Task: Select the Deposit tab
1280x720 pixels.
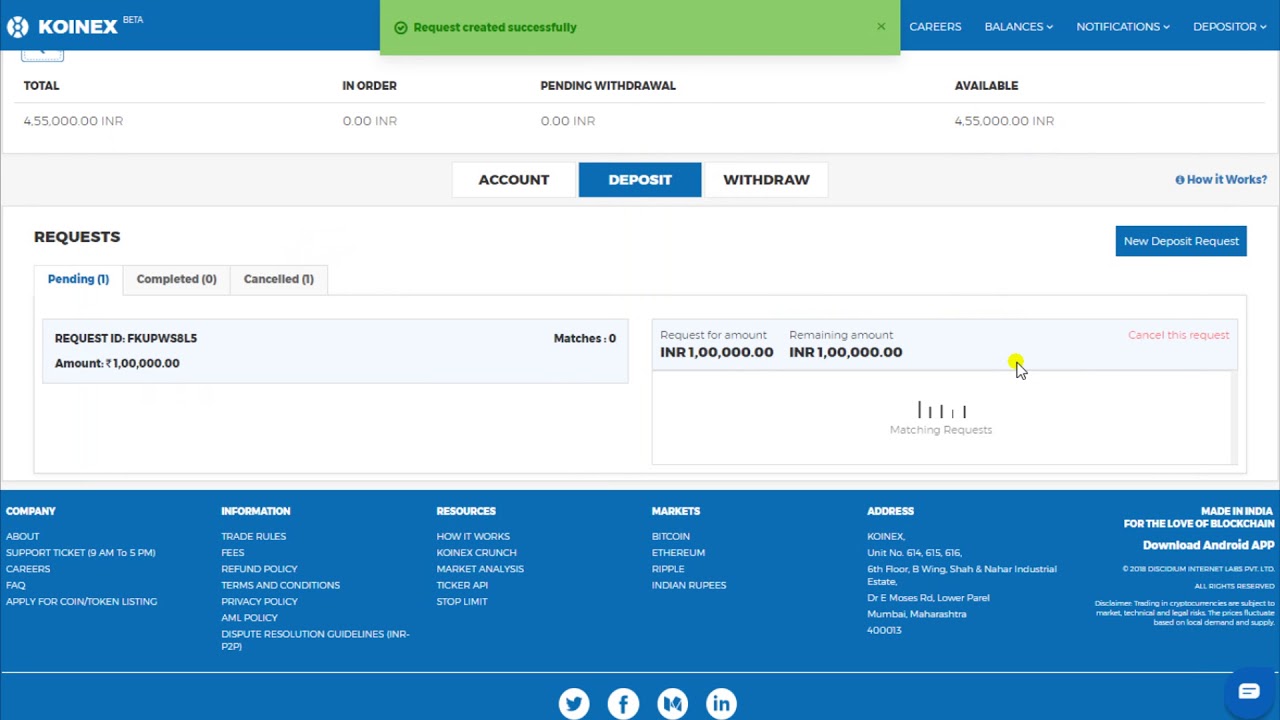Action: click(640, 180)
